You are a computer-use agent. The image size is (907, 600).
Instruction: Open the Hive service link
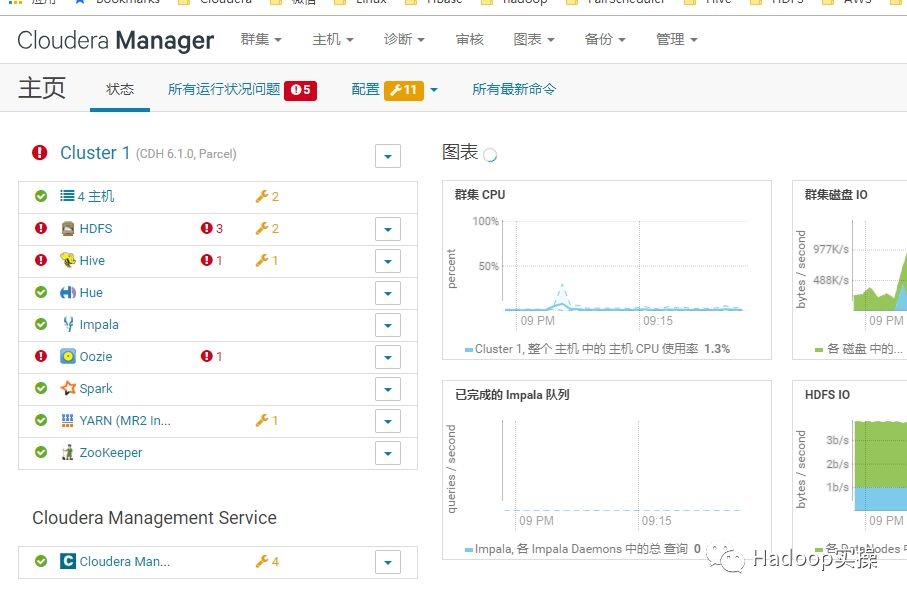pos(92,260)
